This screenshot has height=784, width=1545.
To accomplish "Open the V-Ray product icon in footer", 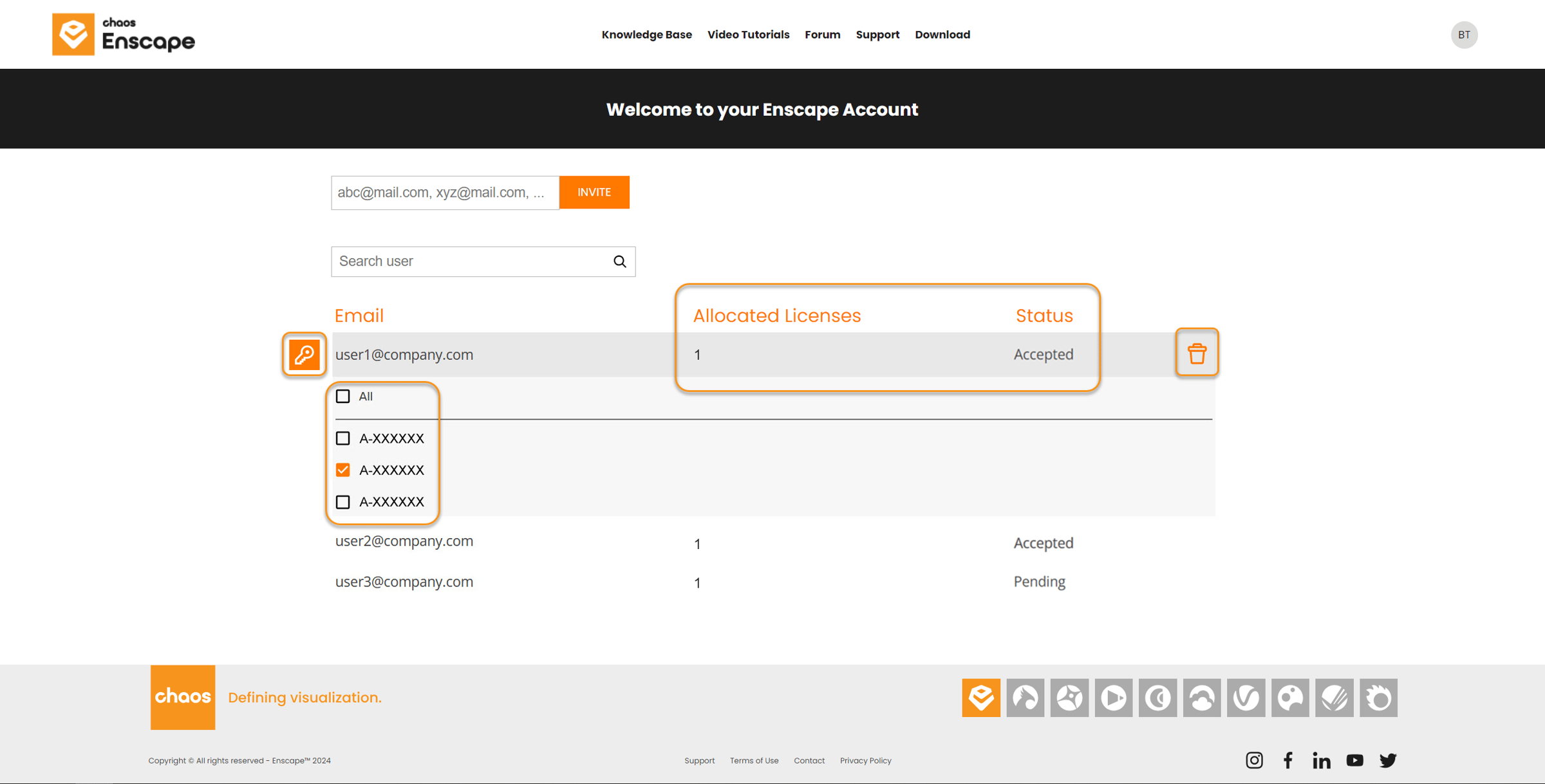I will (x=1246, y=697).
